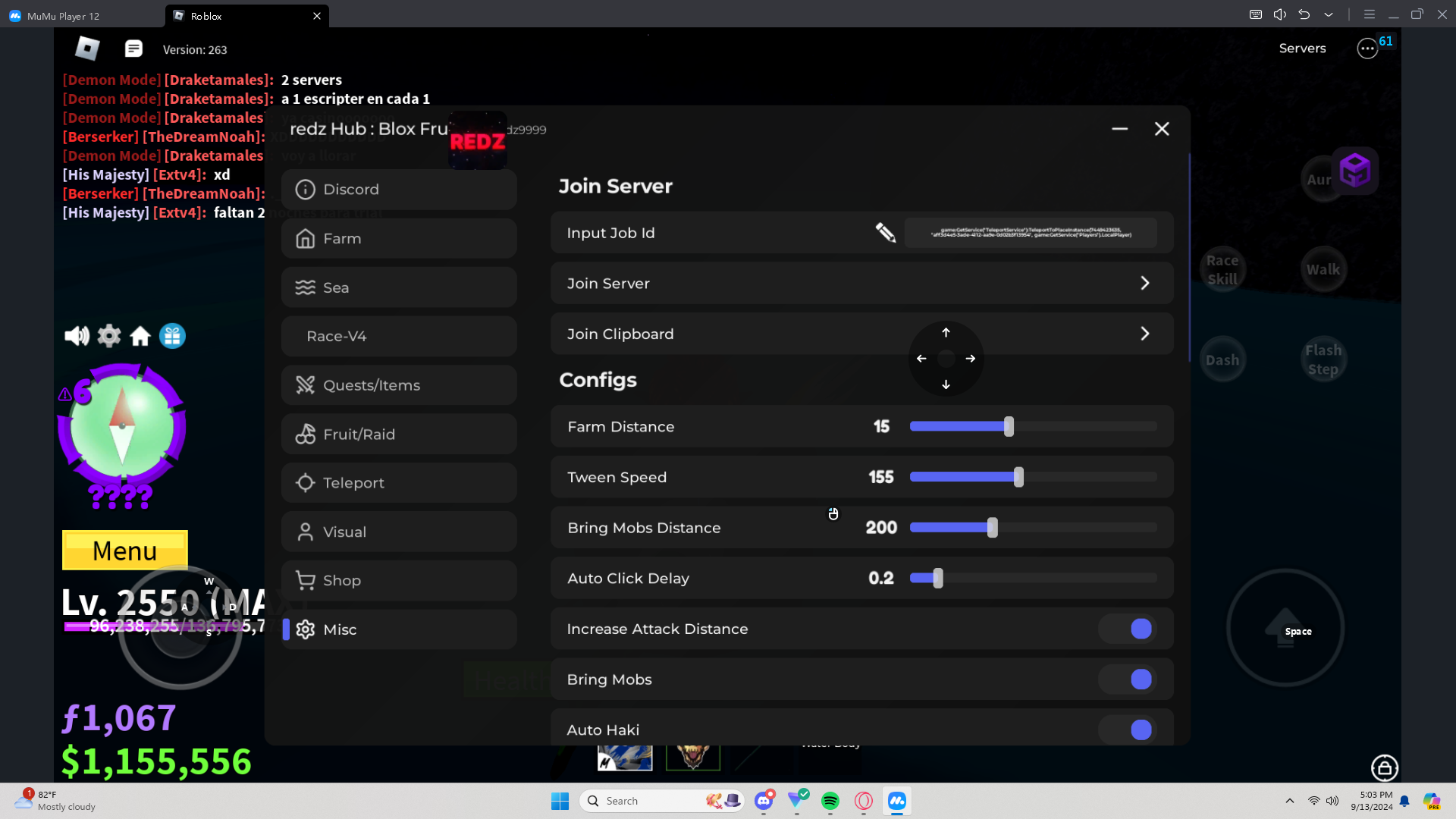
Task: Click the checkmark app taskbar icon
Action: point(797,799)
